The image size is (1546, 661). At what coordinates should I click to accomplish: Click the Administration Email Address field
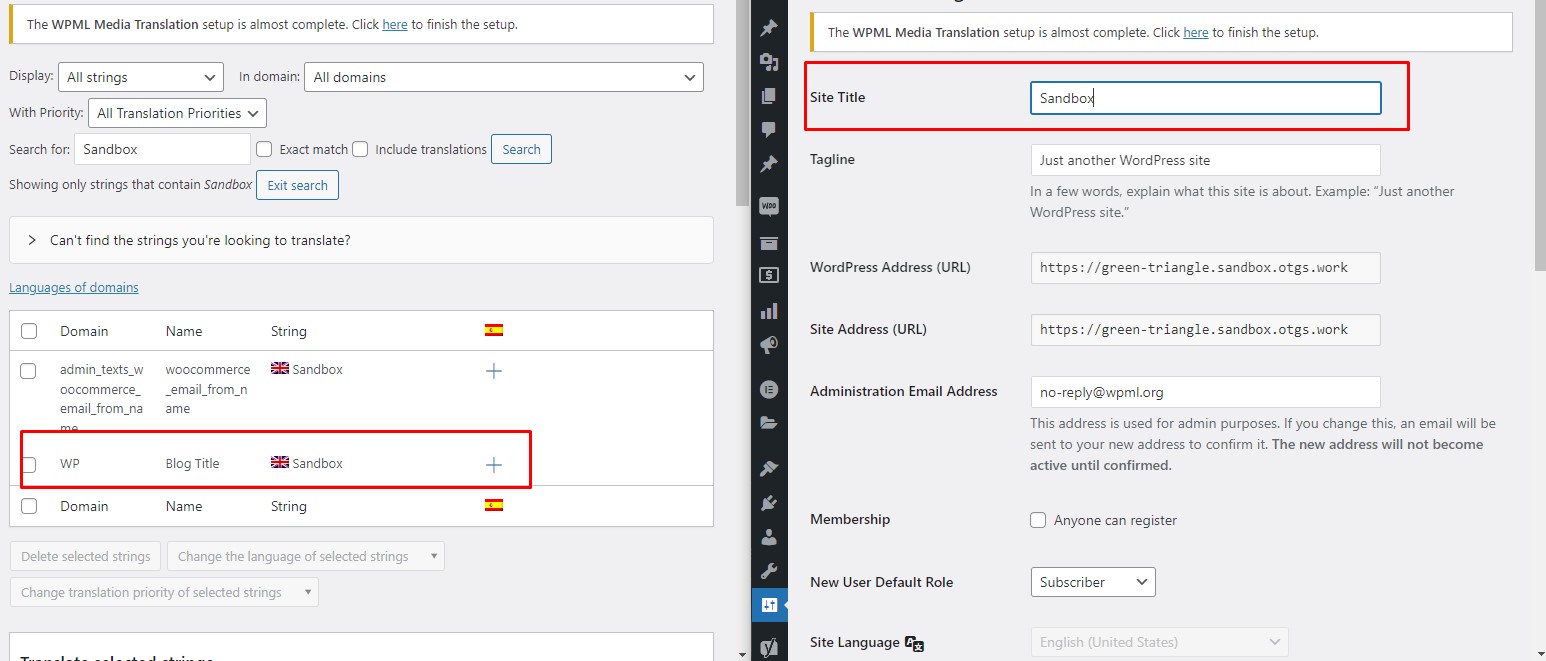(x=1206, y=392)
